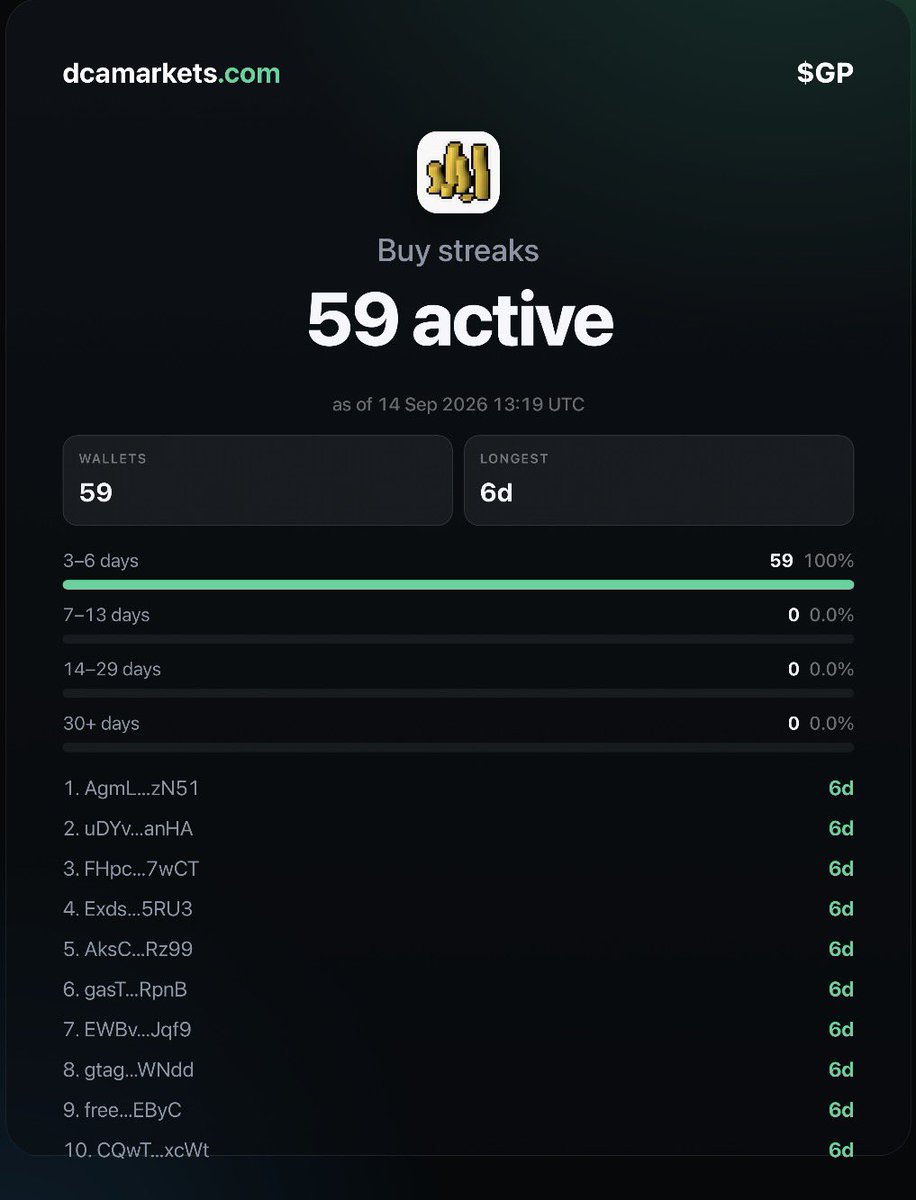This screenshot has height=1200, width=916.
Task: Open the LONGEST 6d stat card
Action: coord(659,480)
